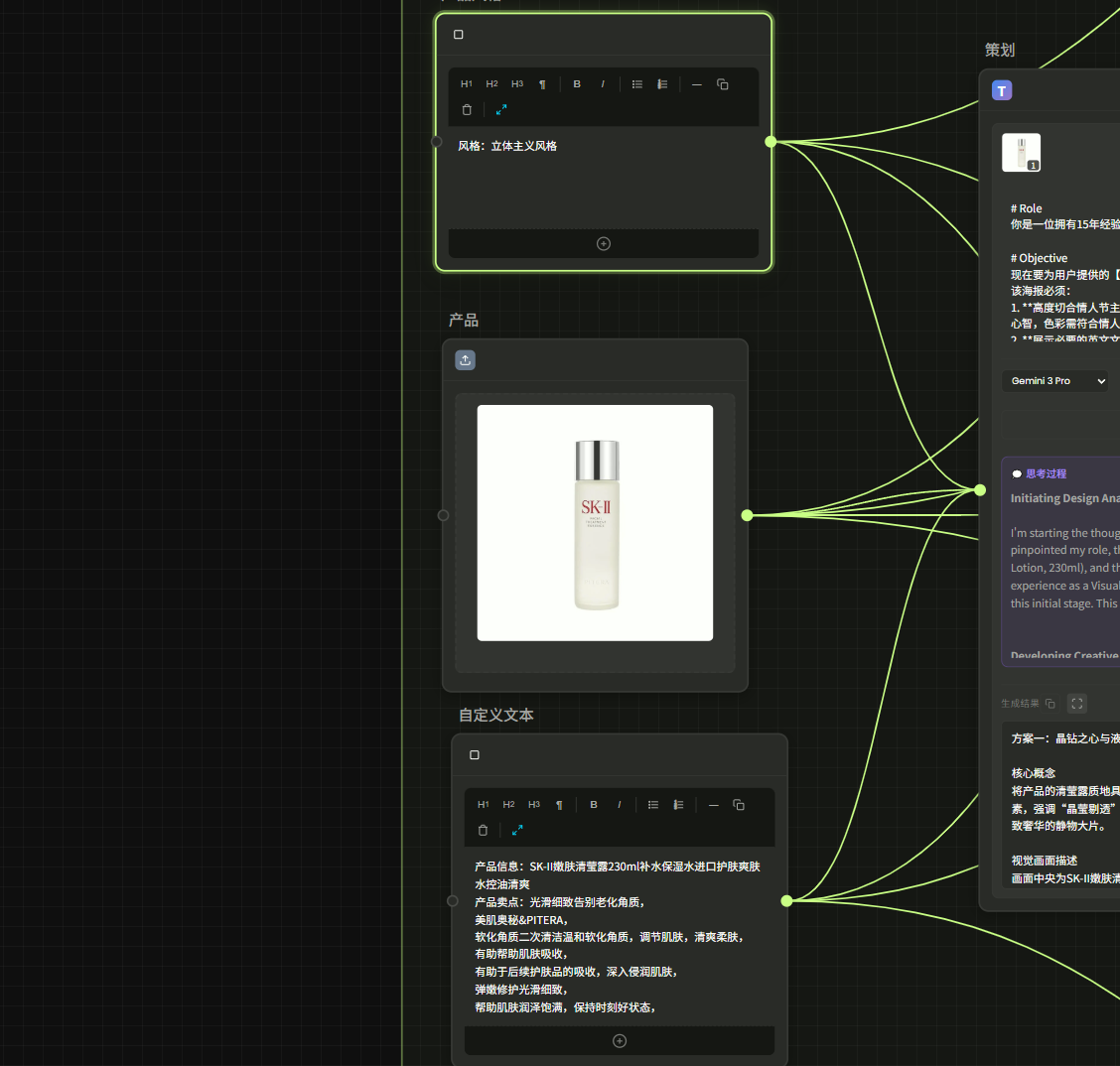Viewport: 1120px width, 1066px height.
Task: Click the purple T icon on the 策划 node
Action: (x=1002, y=91)
